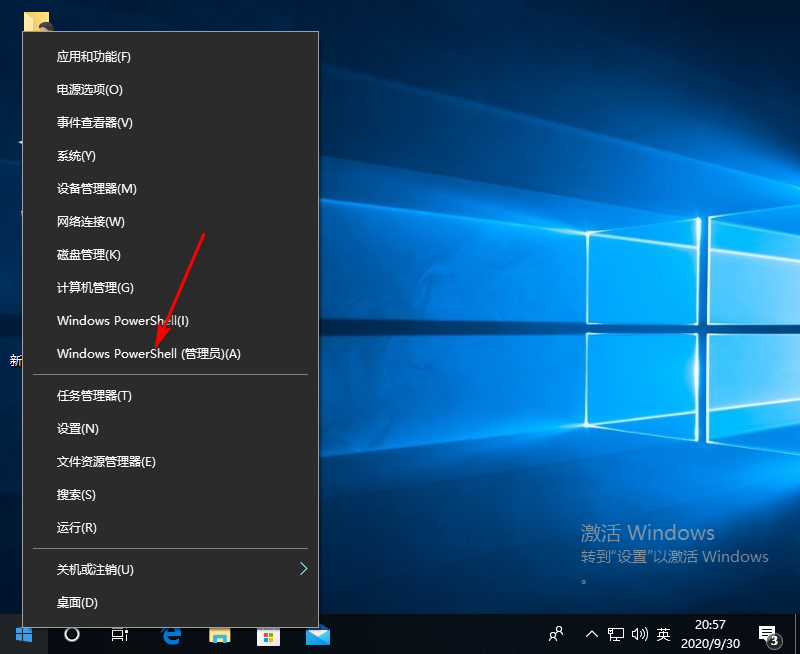This screenshot has height=654, width=800.
Task: Open the Mail app from the taskbar
Action: pos(318,634)
